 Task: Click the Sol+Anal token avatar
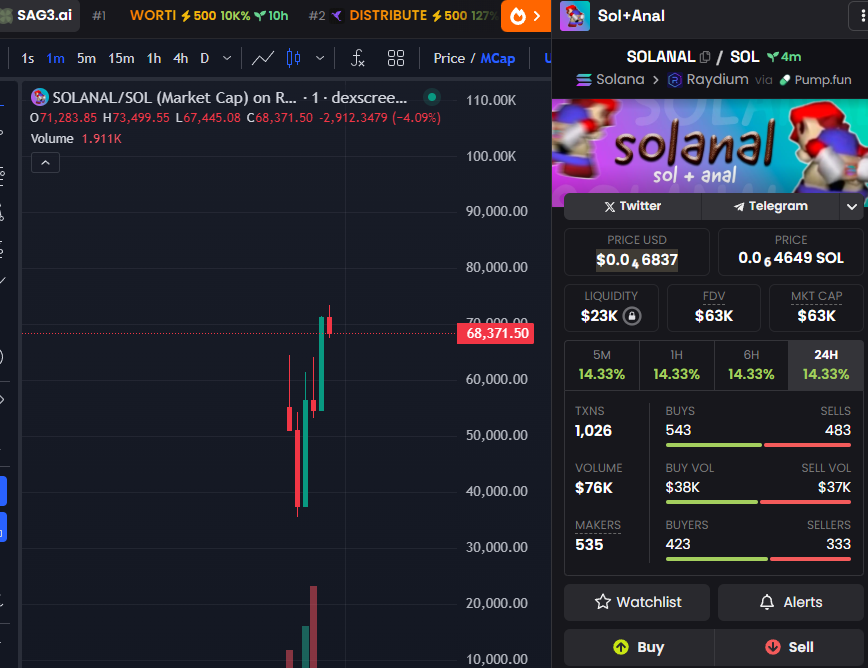click(575, 15)
